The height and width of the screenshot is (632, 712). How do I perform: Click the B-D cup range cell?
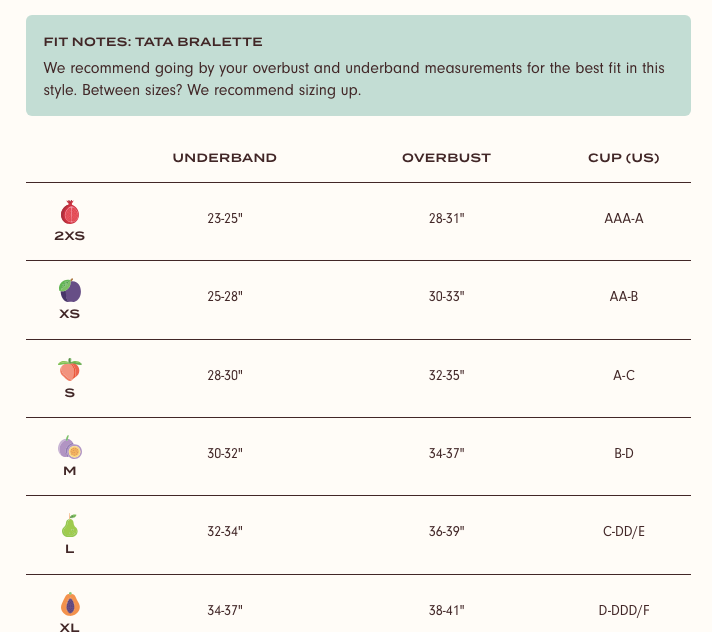pyautogui.click(x=623, y=454)
